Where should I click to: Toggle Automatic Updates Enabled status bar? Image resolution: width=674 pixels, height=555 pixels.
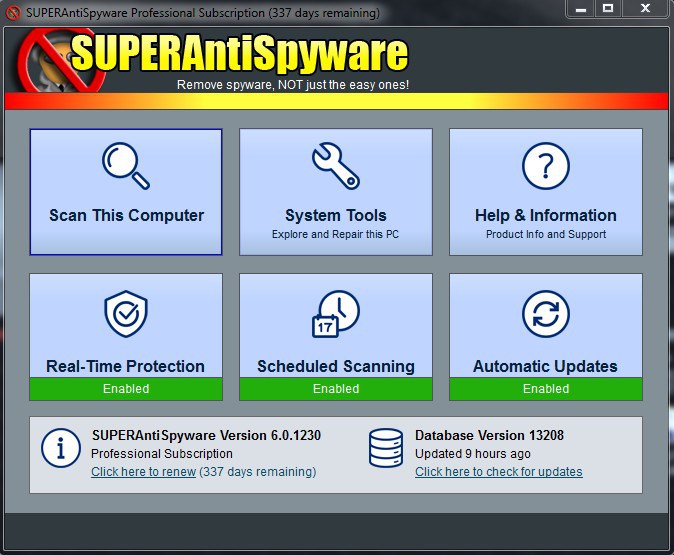(546, 389)
